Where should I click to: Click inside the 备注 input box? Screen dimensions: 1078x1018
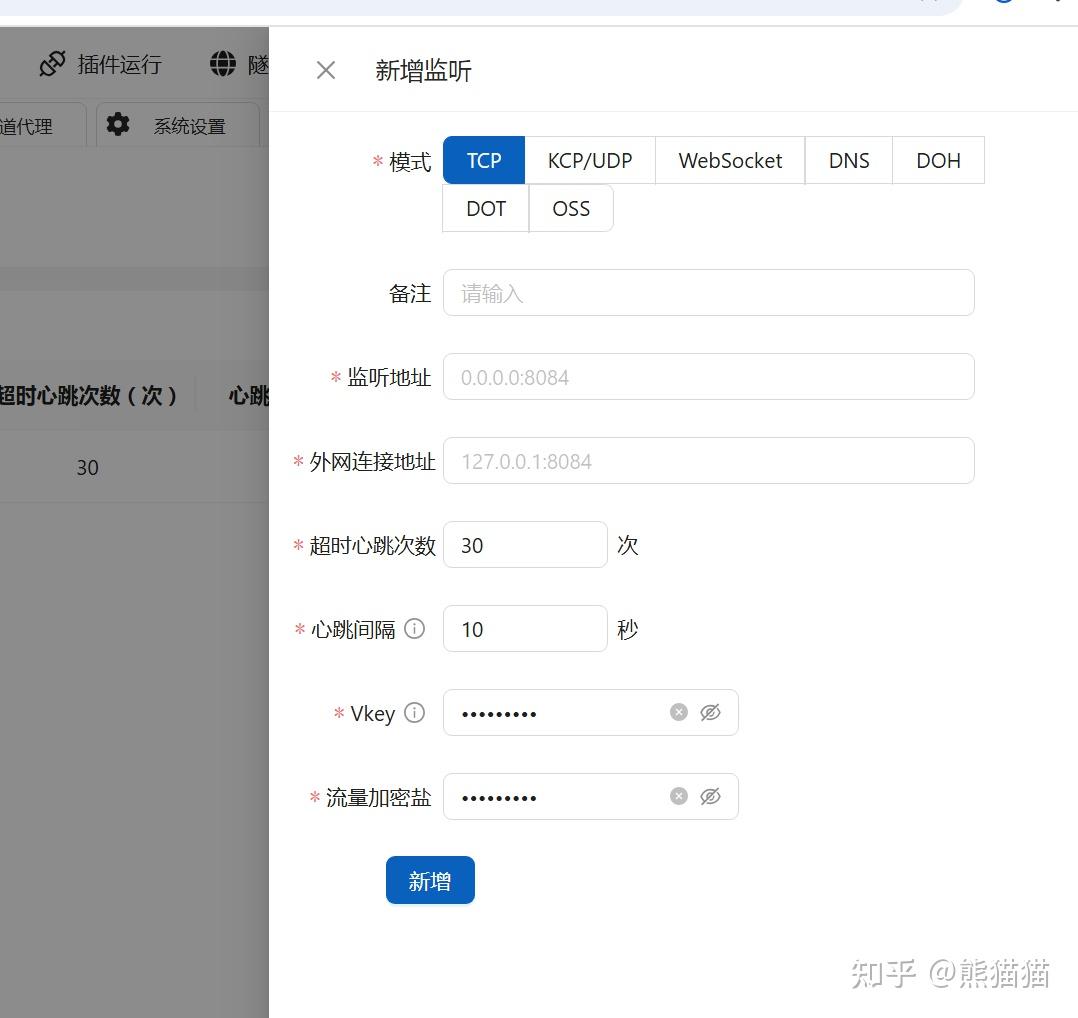708,292
